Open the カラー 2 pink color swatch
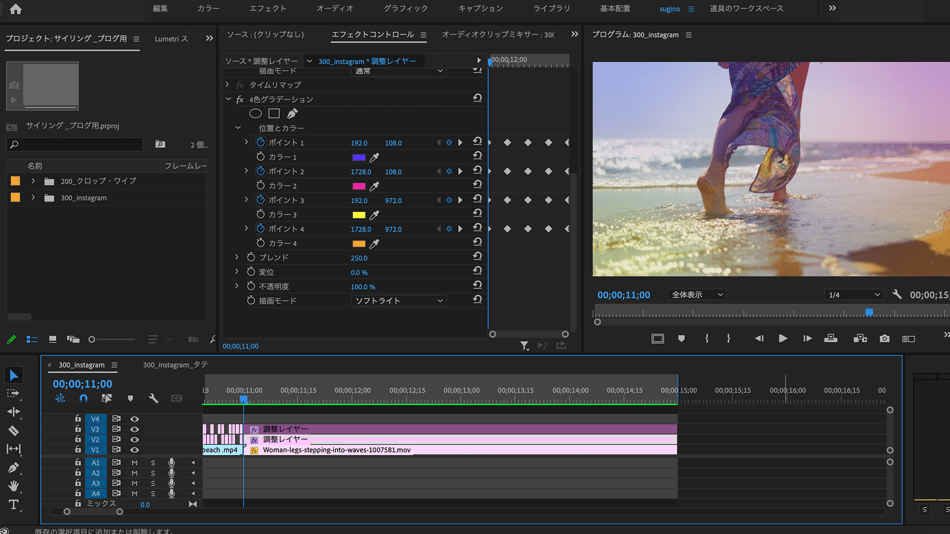 pos(359,186)
